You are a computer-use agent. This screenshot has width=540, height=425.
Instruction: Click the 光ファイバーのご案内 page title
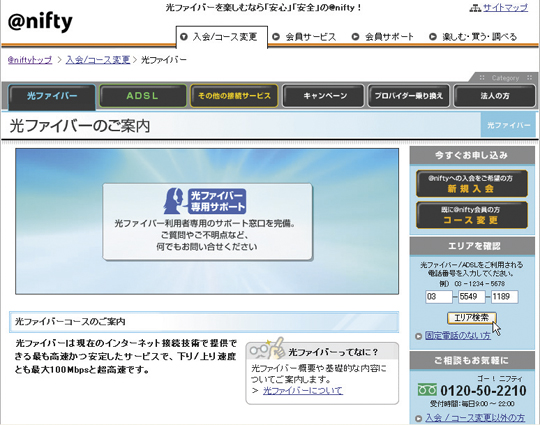(80, 126)
